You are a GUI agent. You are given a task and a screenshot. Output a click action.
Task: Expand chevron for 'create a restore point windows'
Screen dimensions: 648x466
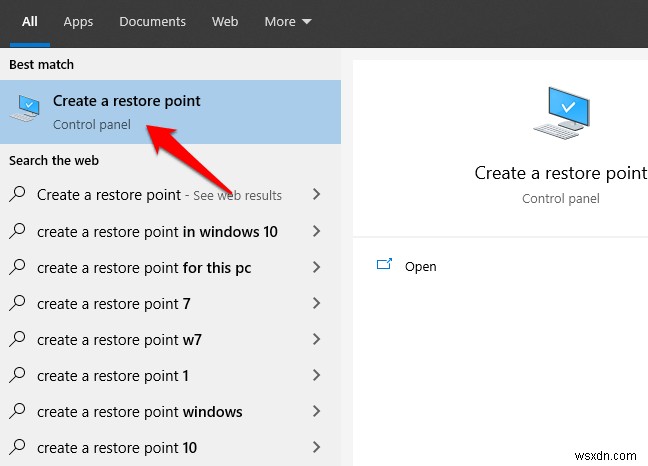[317, 411]
